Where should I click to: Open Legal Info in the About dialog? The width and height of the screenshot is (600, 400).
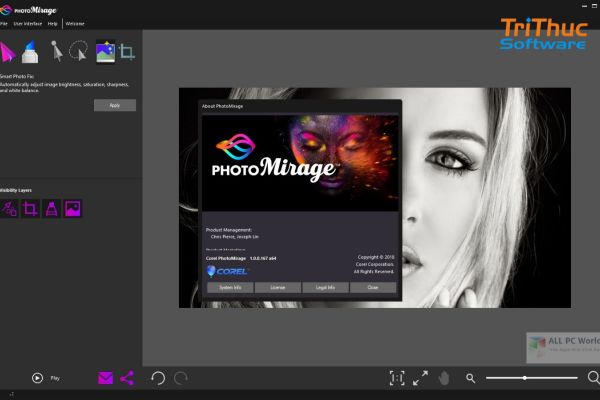point(325,287)
